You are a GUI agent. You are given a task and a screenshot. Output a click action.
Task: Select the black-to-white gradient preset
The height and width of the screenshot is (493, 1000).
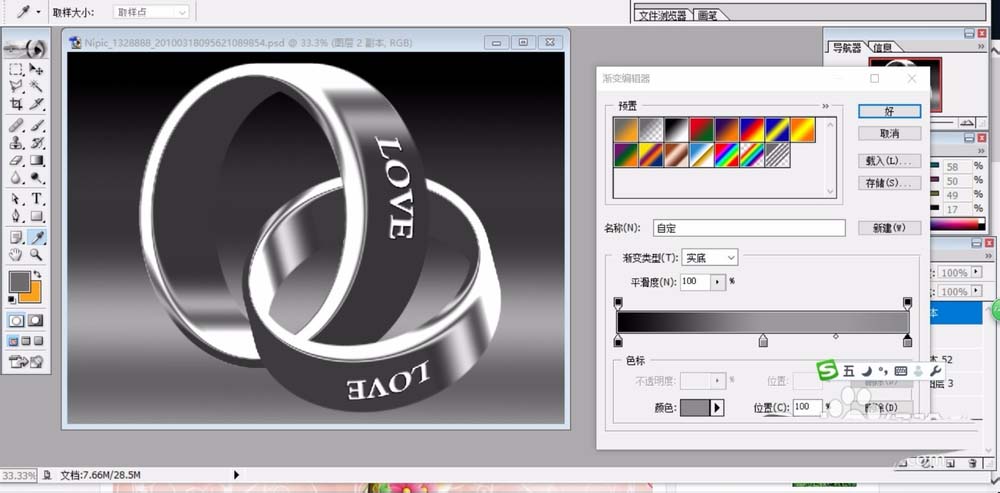677,129
